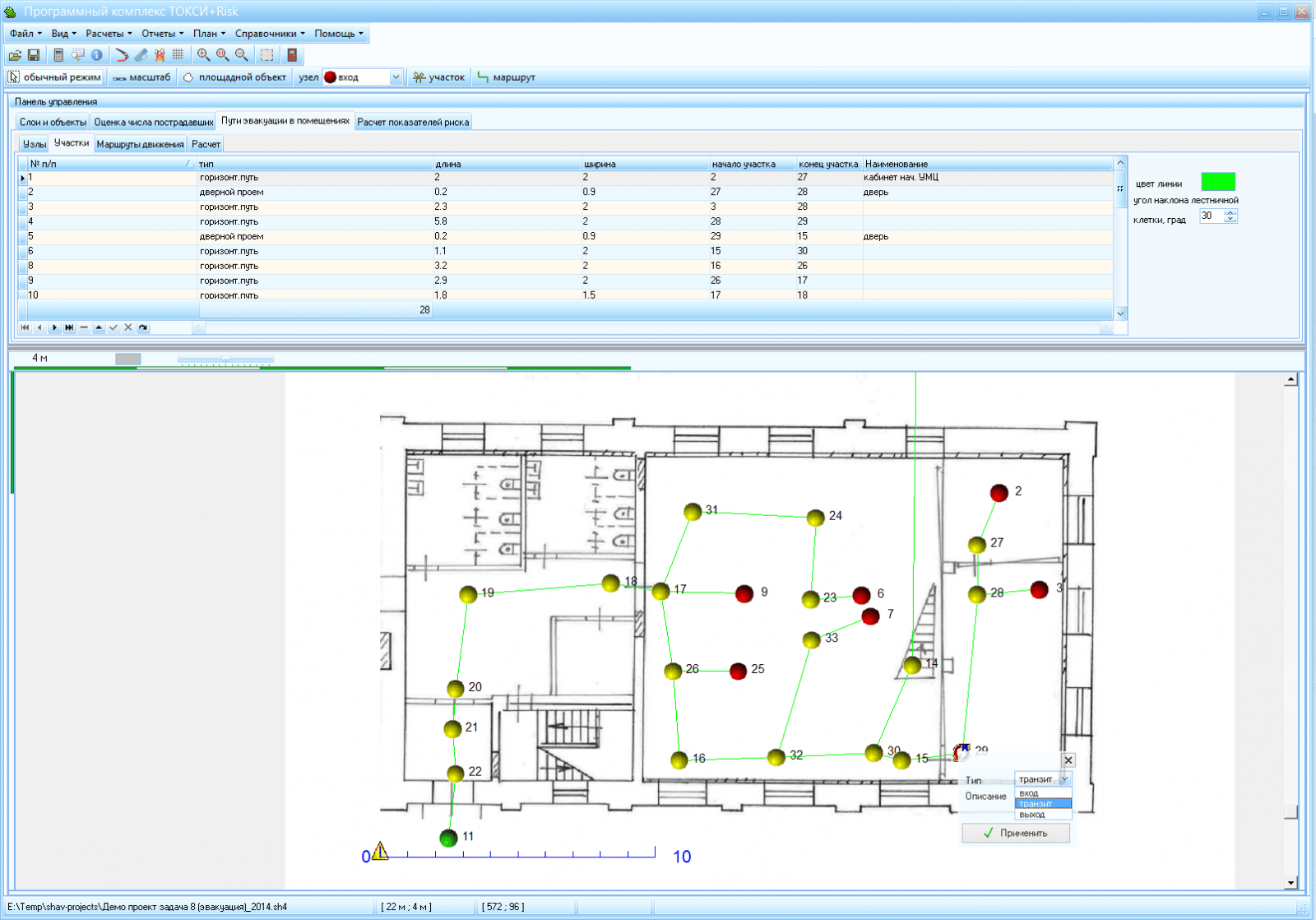Switch to Оценка числа пострадавших tab
Screen dimensions: 1316x920
tap(153, 123)
